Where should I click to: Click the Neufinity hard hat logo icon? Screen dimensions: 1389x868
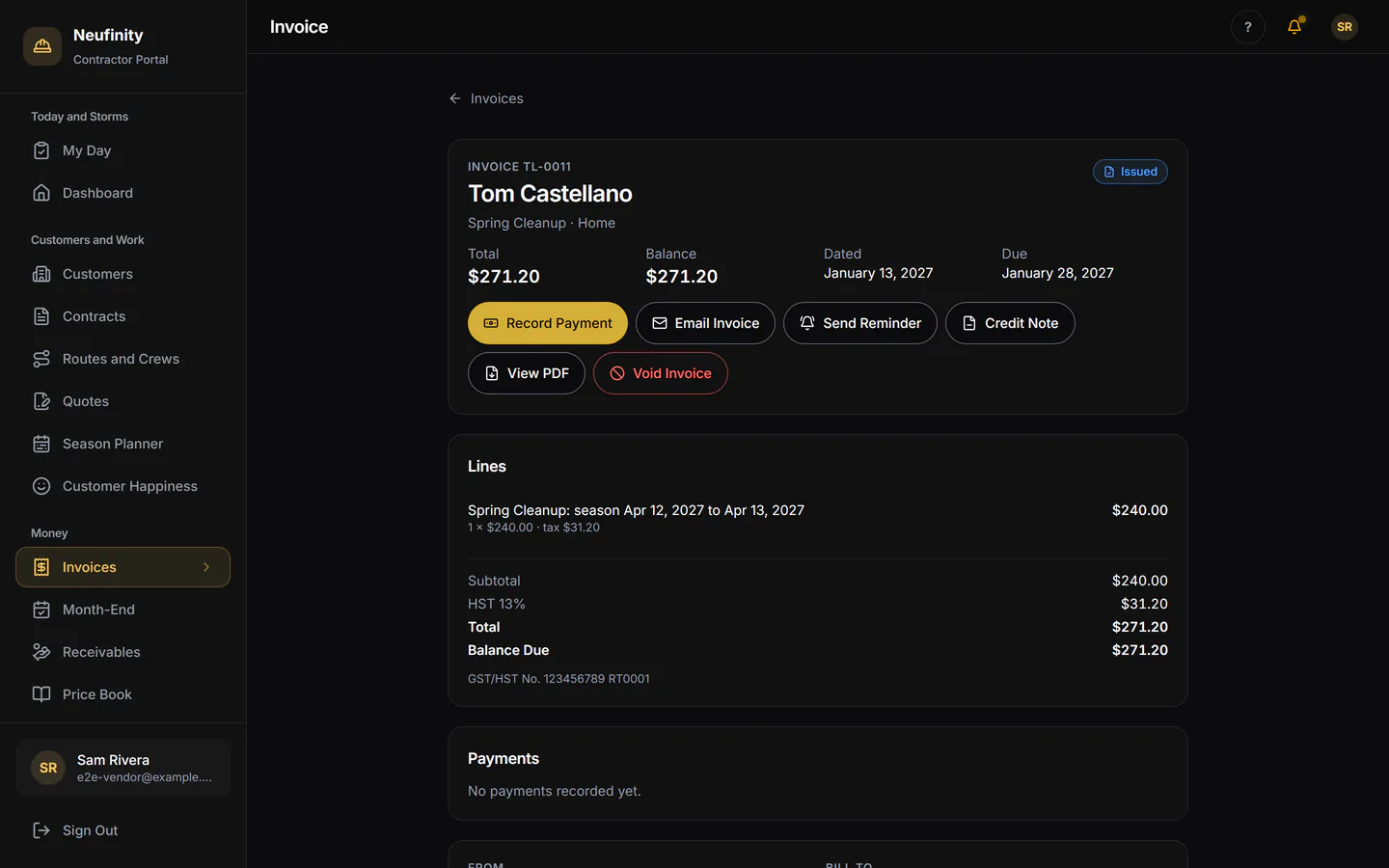pos(42,46)
